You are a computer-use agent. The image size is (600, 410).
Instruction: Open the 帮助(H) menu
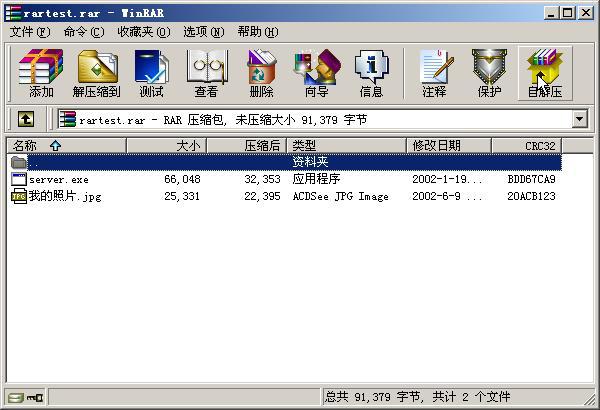point(258,32)
